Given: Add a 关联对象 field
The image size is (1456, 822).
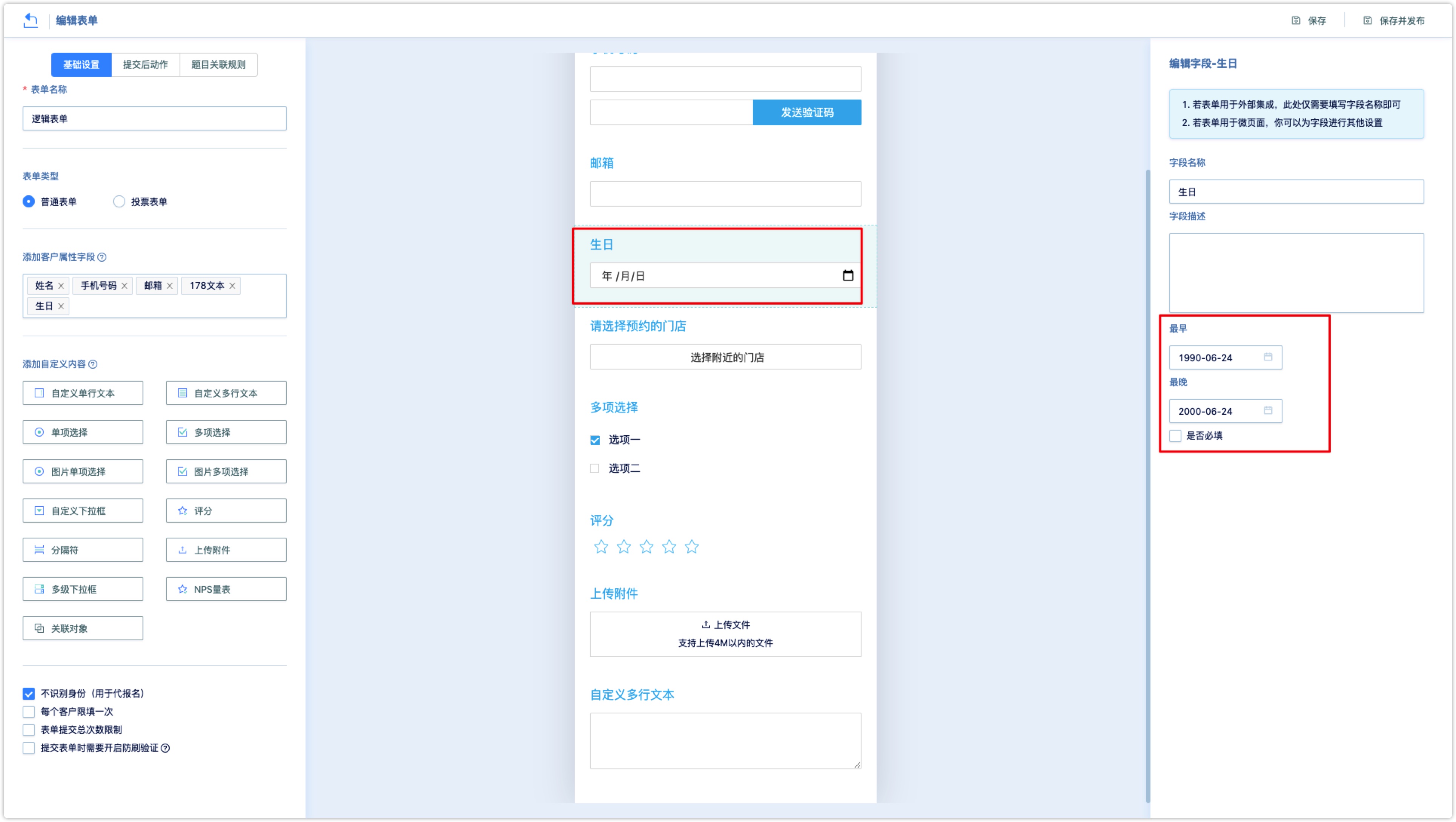Looking at the screenshot, I should (83, 628).
